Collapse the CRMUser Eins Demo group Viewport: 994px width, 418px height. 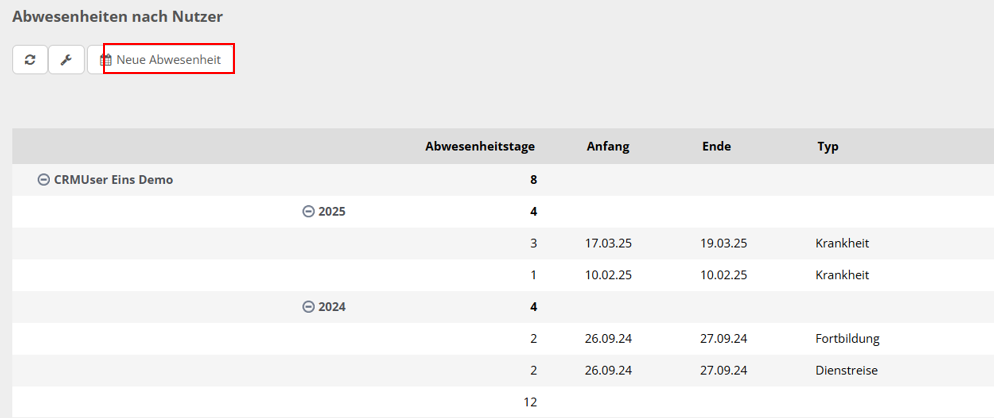click(x=43, y=180)
